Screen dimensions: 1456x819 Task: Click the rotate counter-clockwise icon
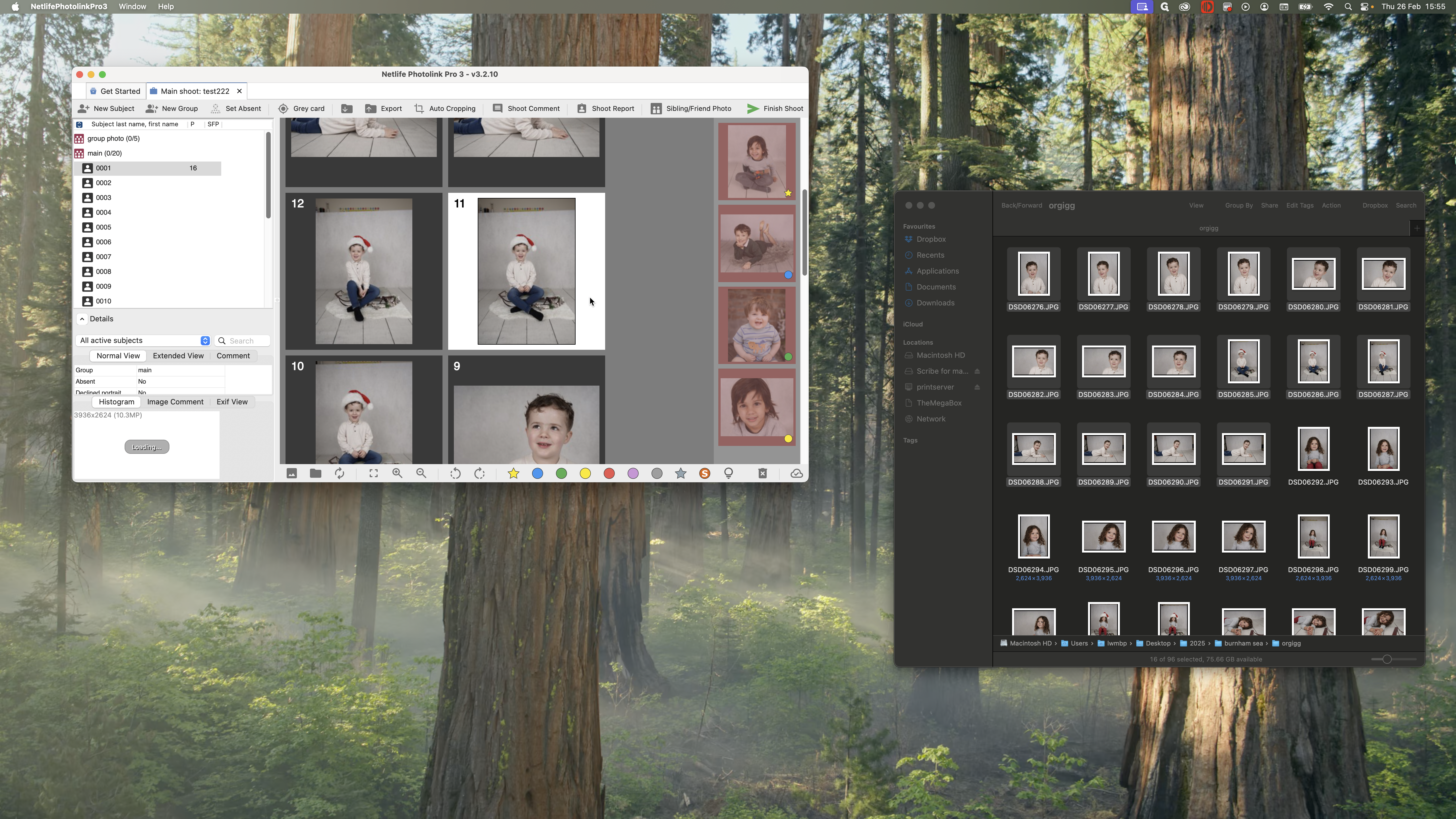pyautogui.click(x=455, y=474)
